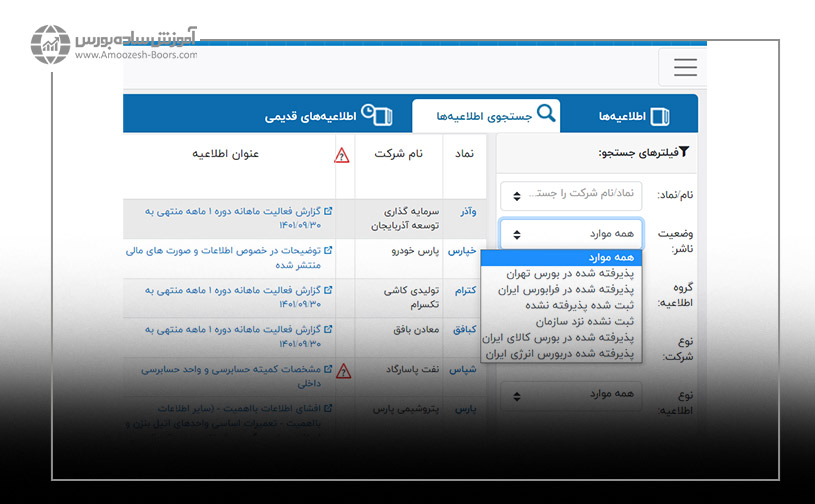Open the نوع اطلاعیه dropdown

point(571,397)
